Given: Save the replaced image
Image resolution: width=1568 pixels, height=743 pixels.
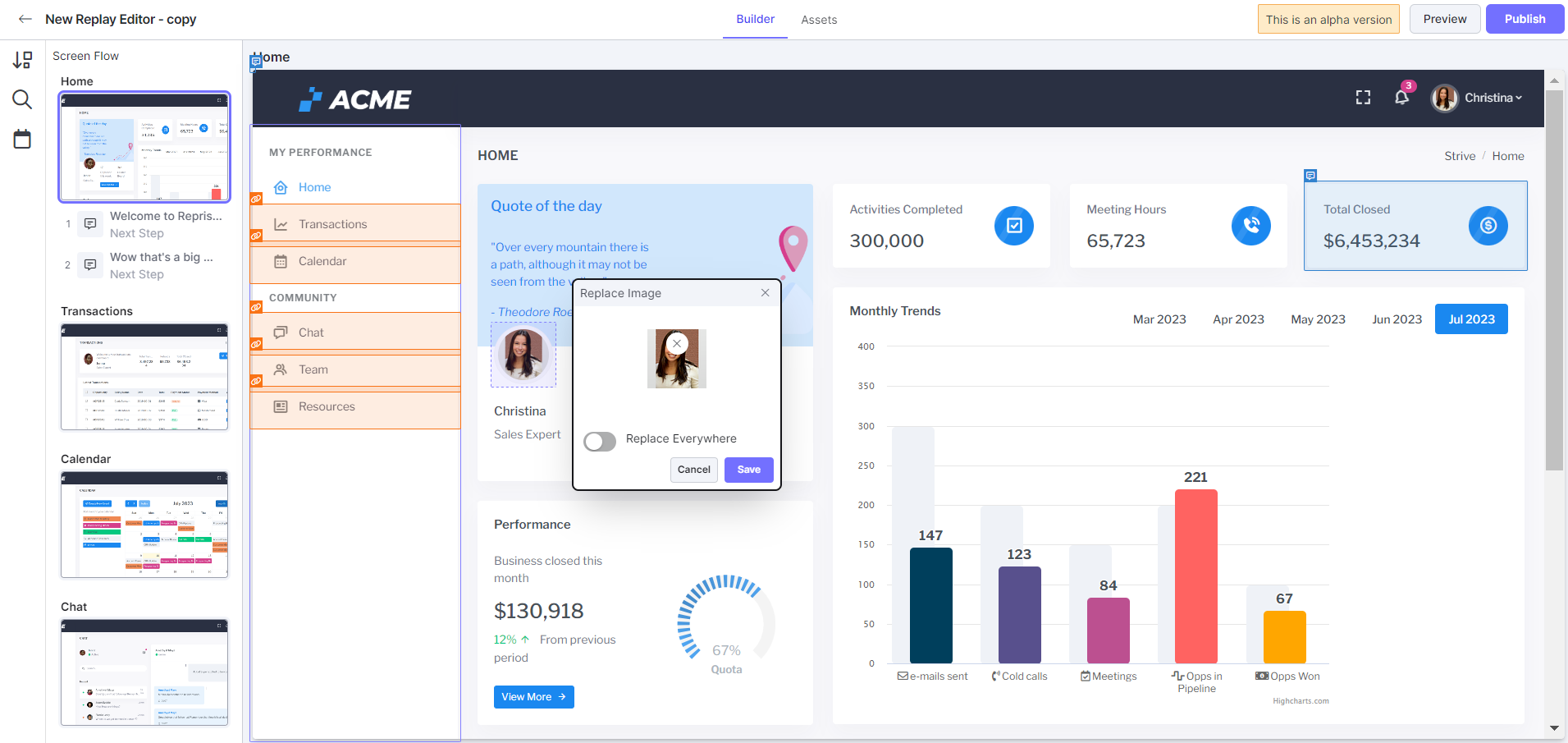Looking at the screenshot, I should pos(748,470).
